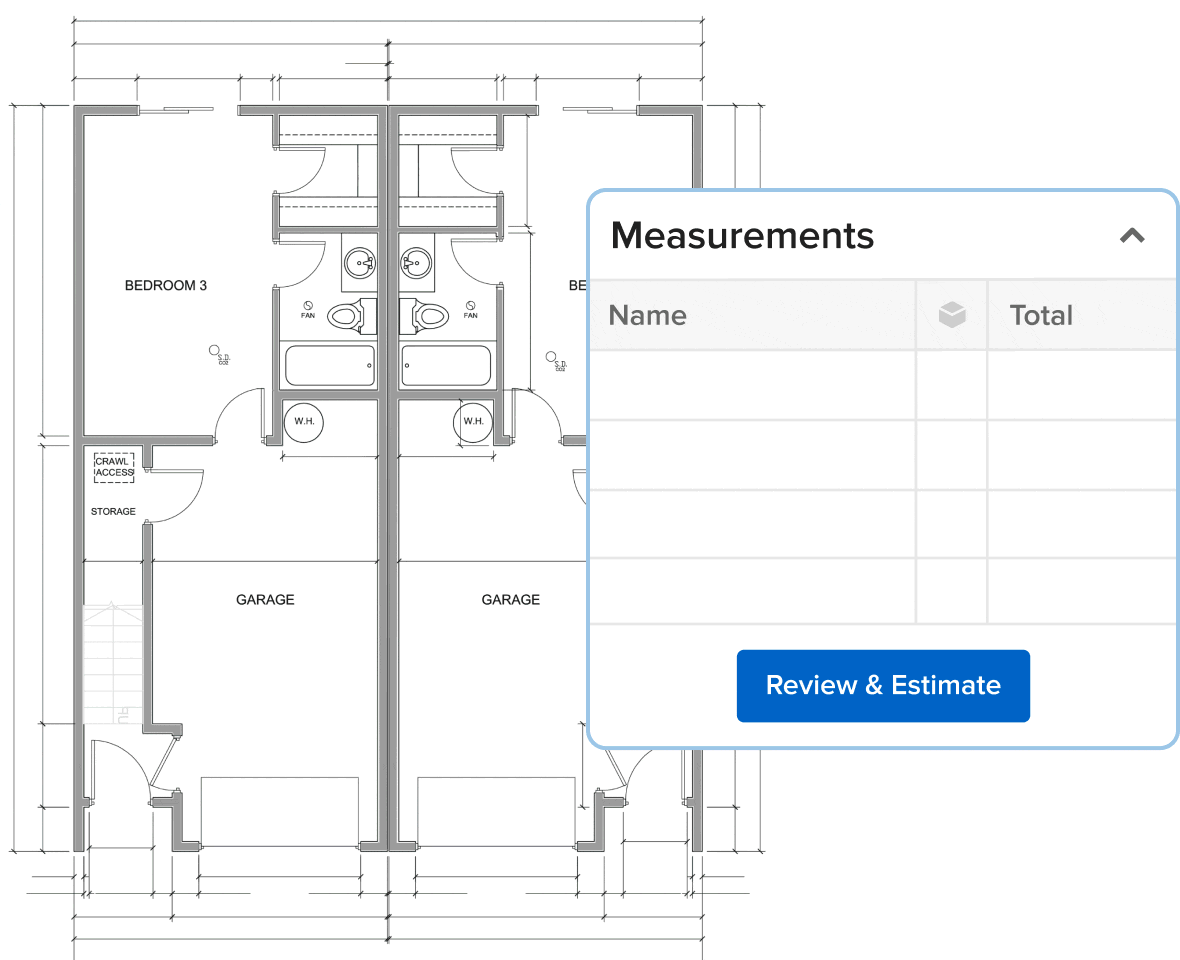Click the bathtub in the left bathroom

(x=330, y=364)
